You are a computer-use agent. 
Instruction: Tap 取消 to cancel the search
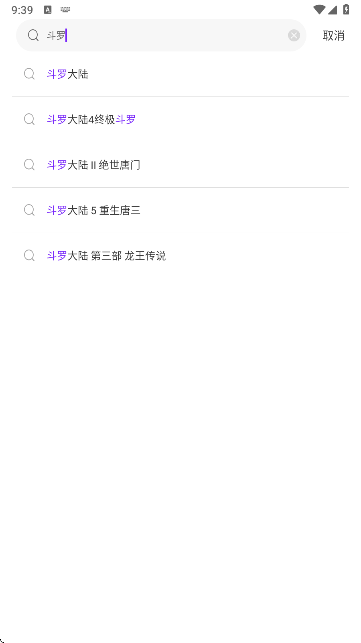pos(334,36)
